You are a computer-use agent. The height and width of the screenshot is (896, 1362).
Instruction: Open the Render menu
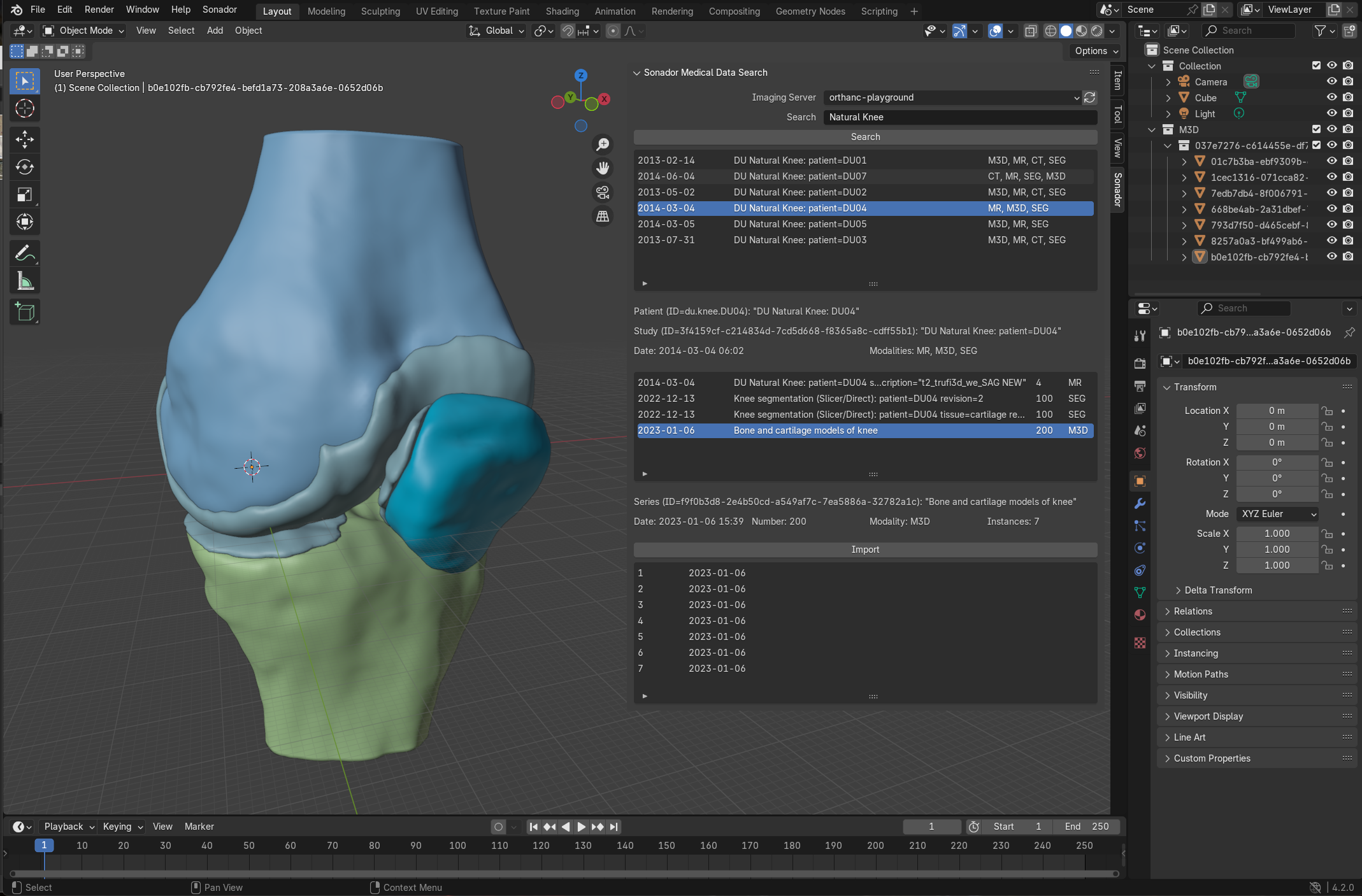coord(99,10)
